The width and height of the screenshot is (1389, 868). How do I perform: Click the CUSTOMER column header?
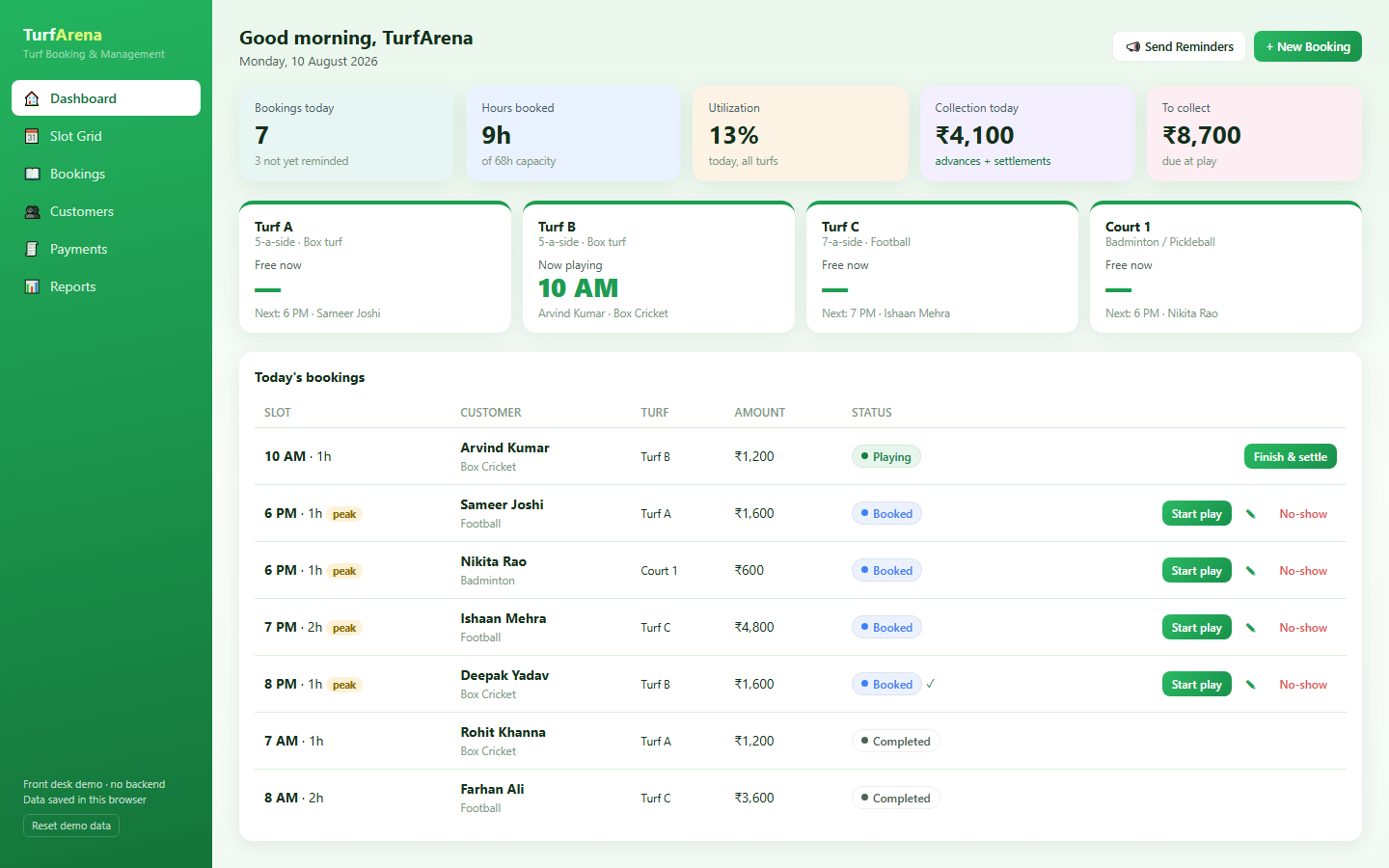pos(491,412)
